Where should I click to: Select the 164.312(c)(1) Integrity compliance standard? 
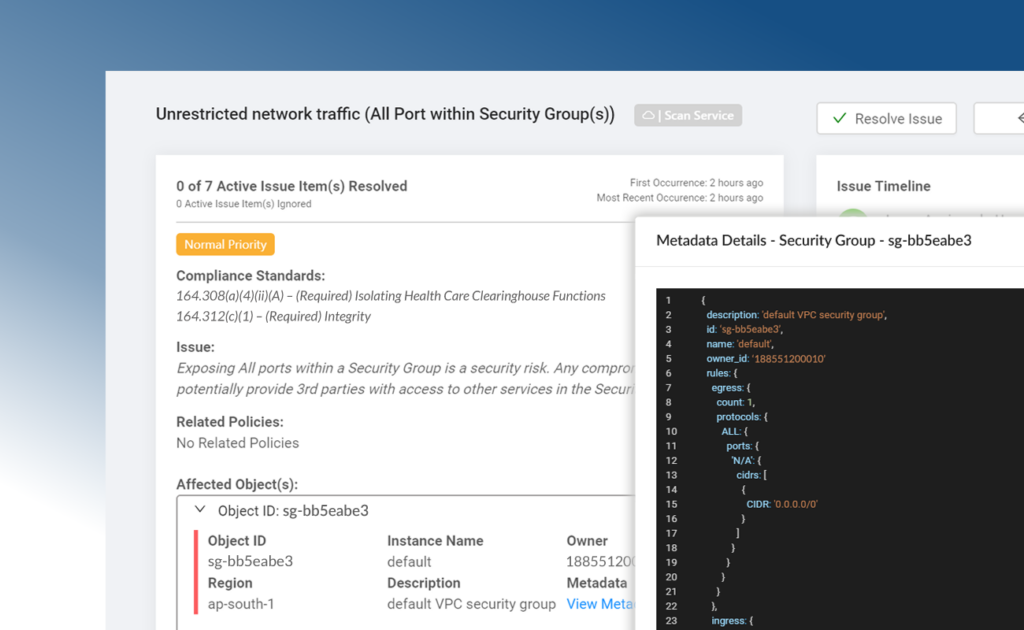point(273,316)
